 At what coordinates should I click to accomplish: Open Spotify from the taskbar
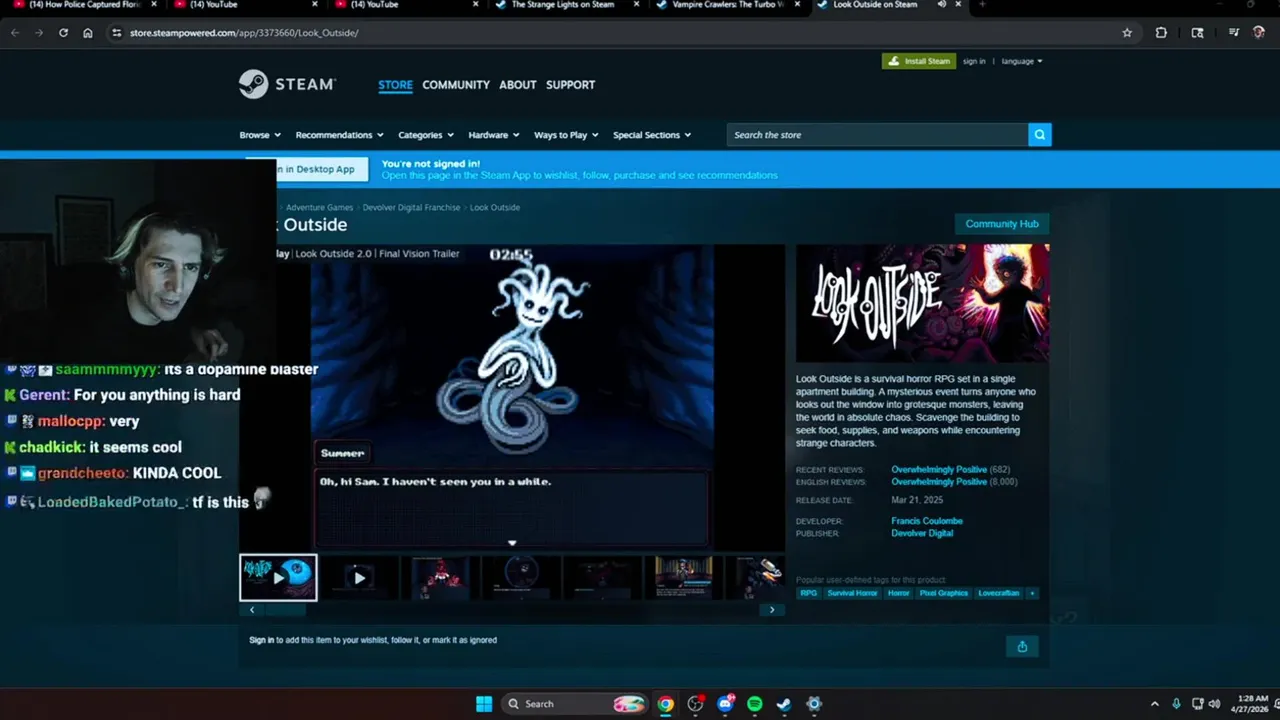click(755, 704)
